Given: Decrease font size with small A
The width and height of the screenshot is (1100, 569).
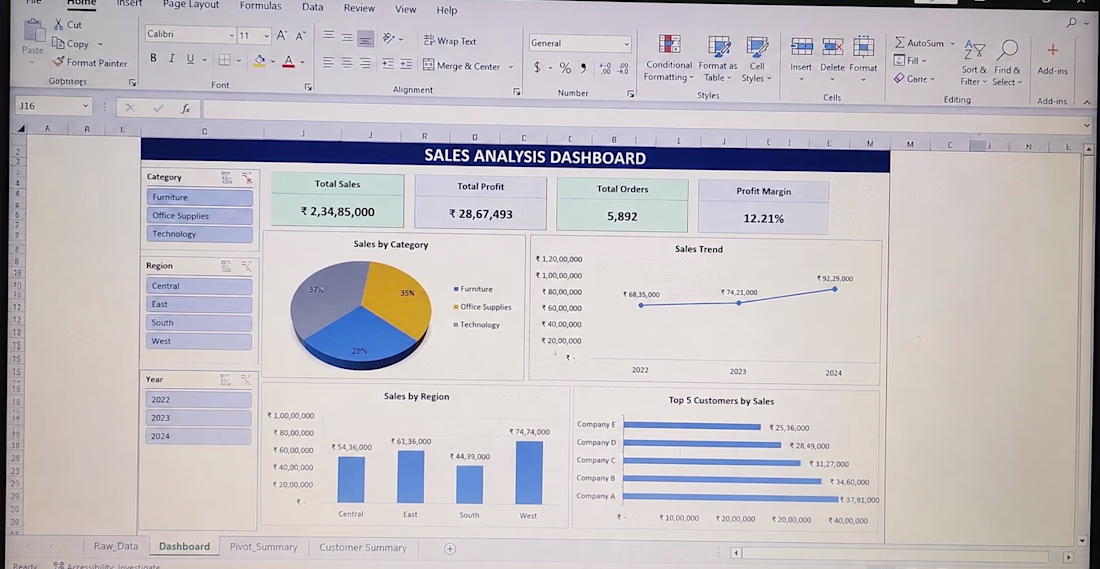Looking at the screenshot, I should [x=300, y=36].
